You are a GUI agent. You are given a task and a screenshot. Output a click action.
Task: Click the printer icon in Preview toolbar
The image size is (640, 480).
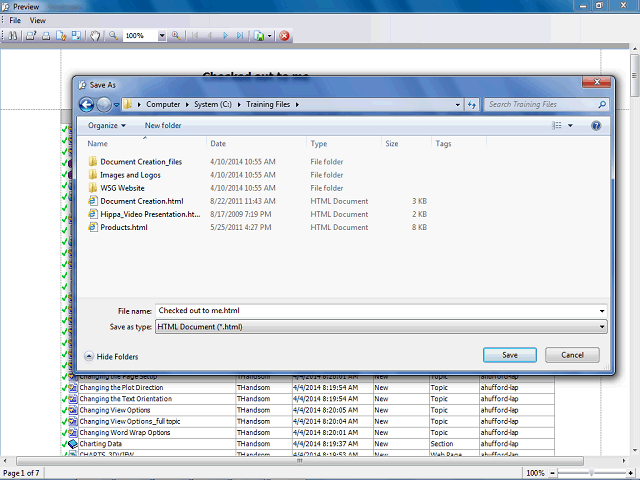pyautogui.click(x=46, y=36)
